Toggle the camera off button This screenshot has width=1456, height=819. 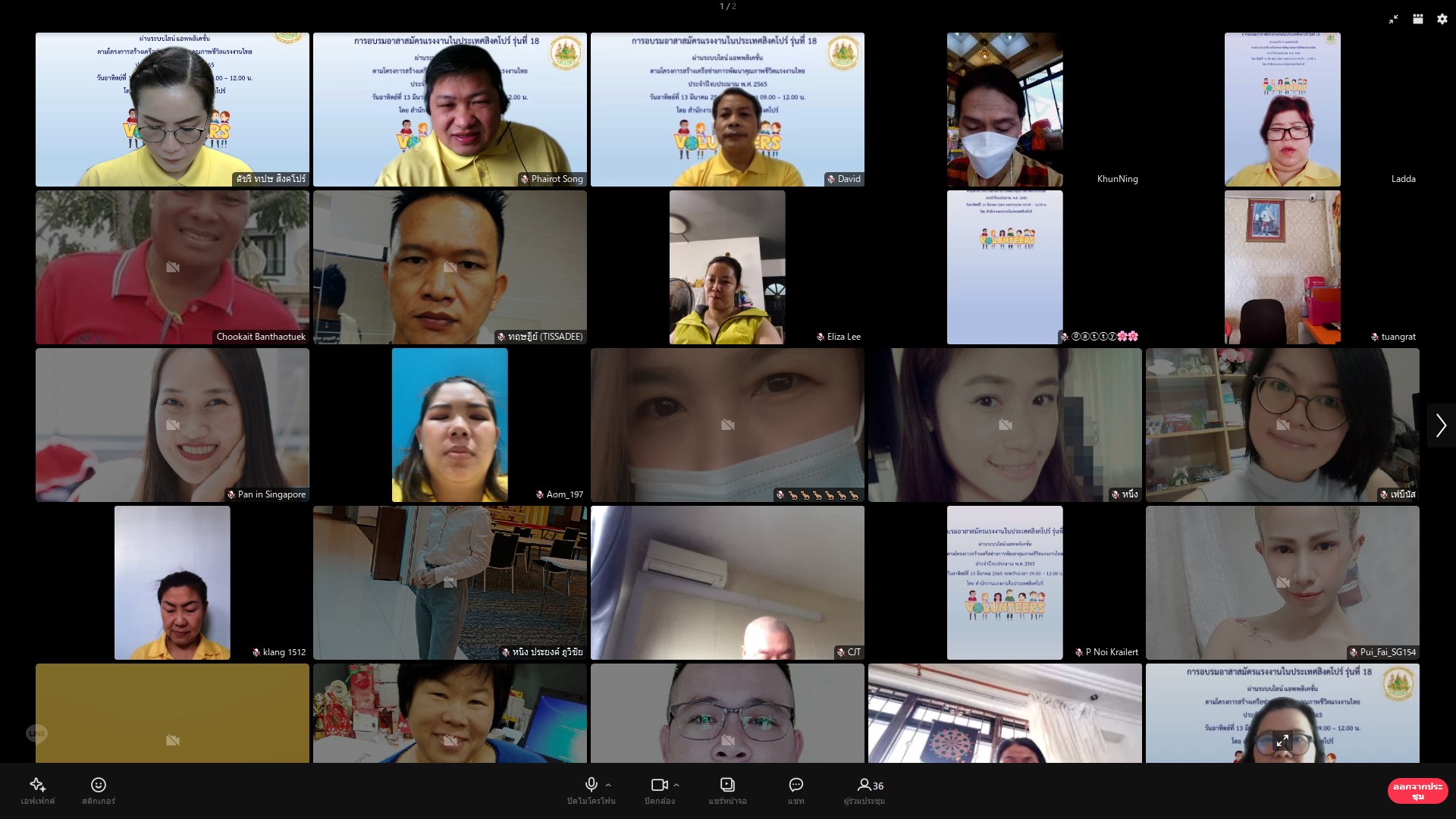pyautogui.click(x=658, y=785)
